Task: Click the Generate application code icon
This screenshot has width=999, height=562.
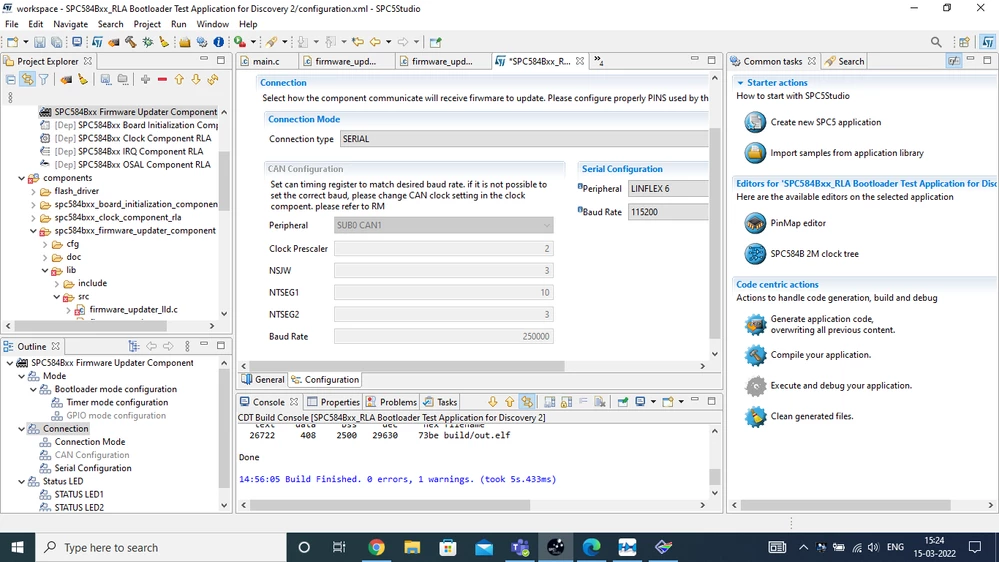Action: point(755,324)
